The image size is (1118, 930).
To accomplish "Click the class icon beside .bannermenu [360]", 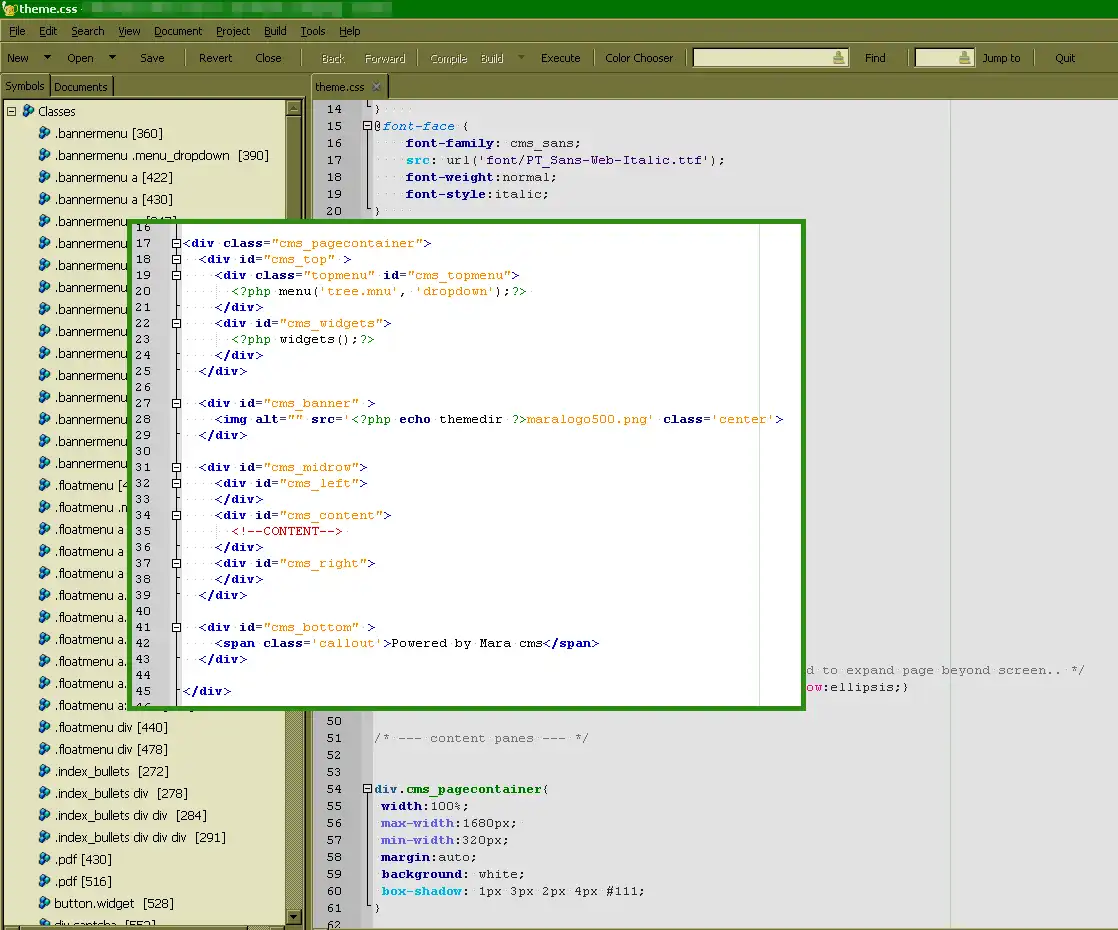I will click(x=44, y=133).
